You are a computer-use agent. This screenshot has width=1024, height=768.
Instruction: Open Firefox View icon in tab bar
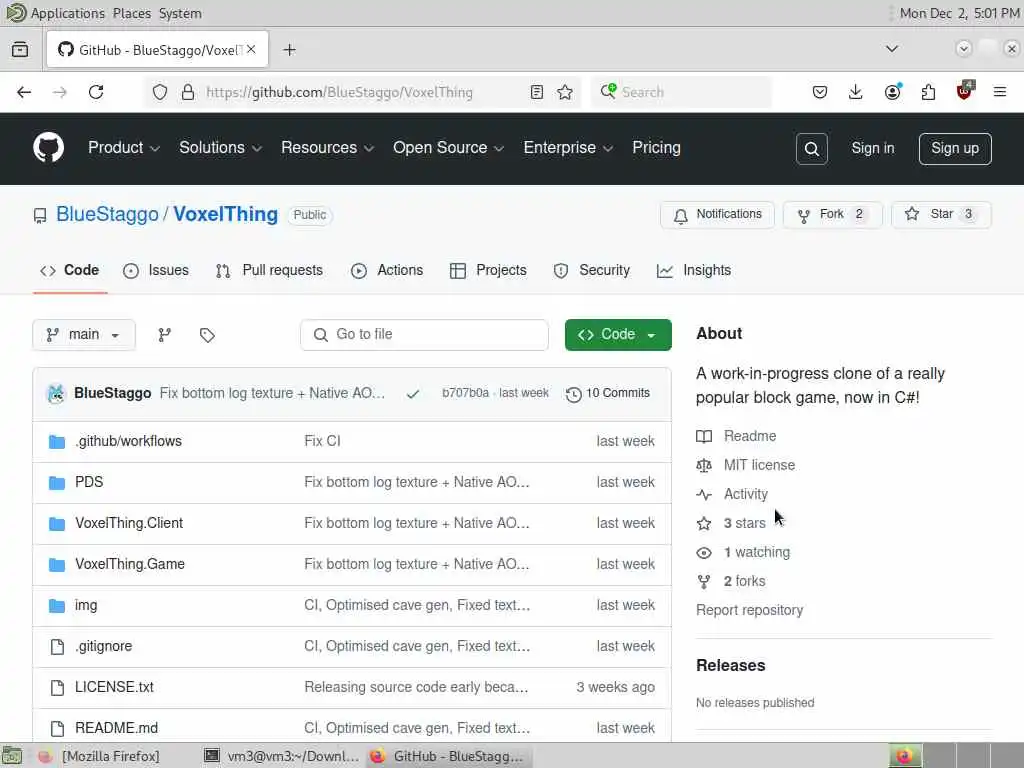20,50
